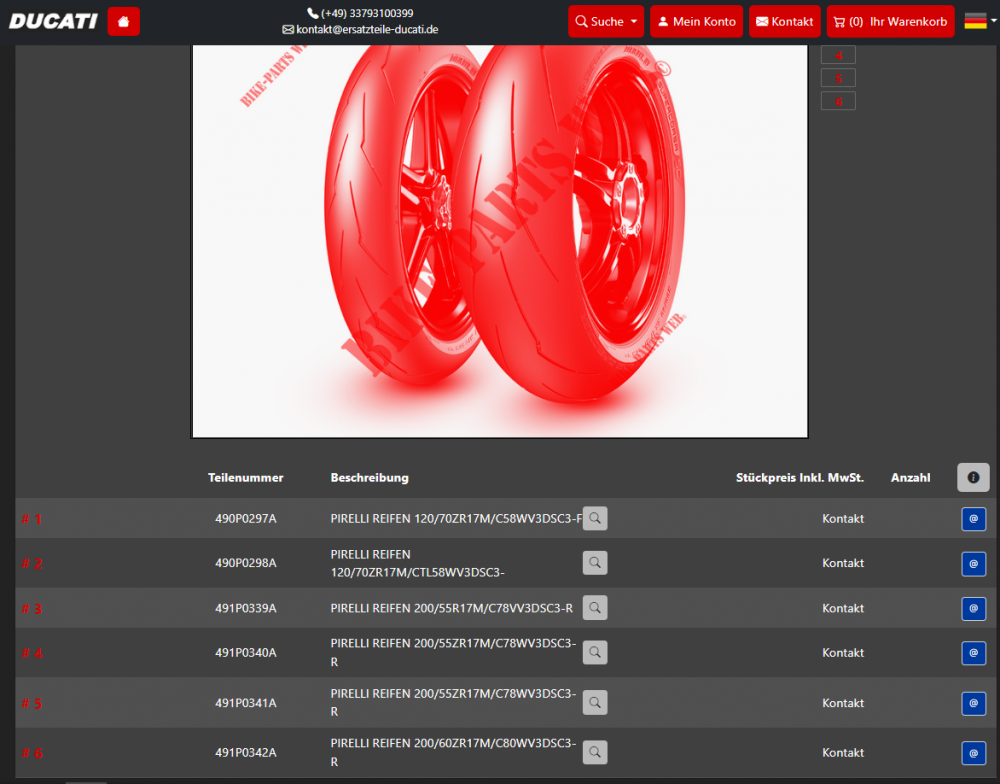Open magnifier for part 490P0298A

click(x=595, y=563)
